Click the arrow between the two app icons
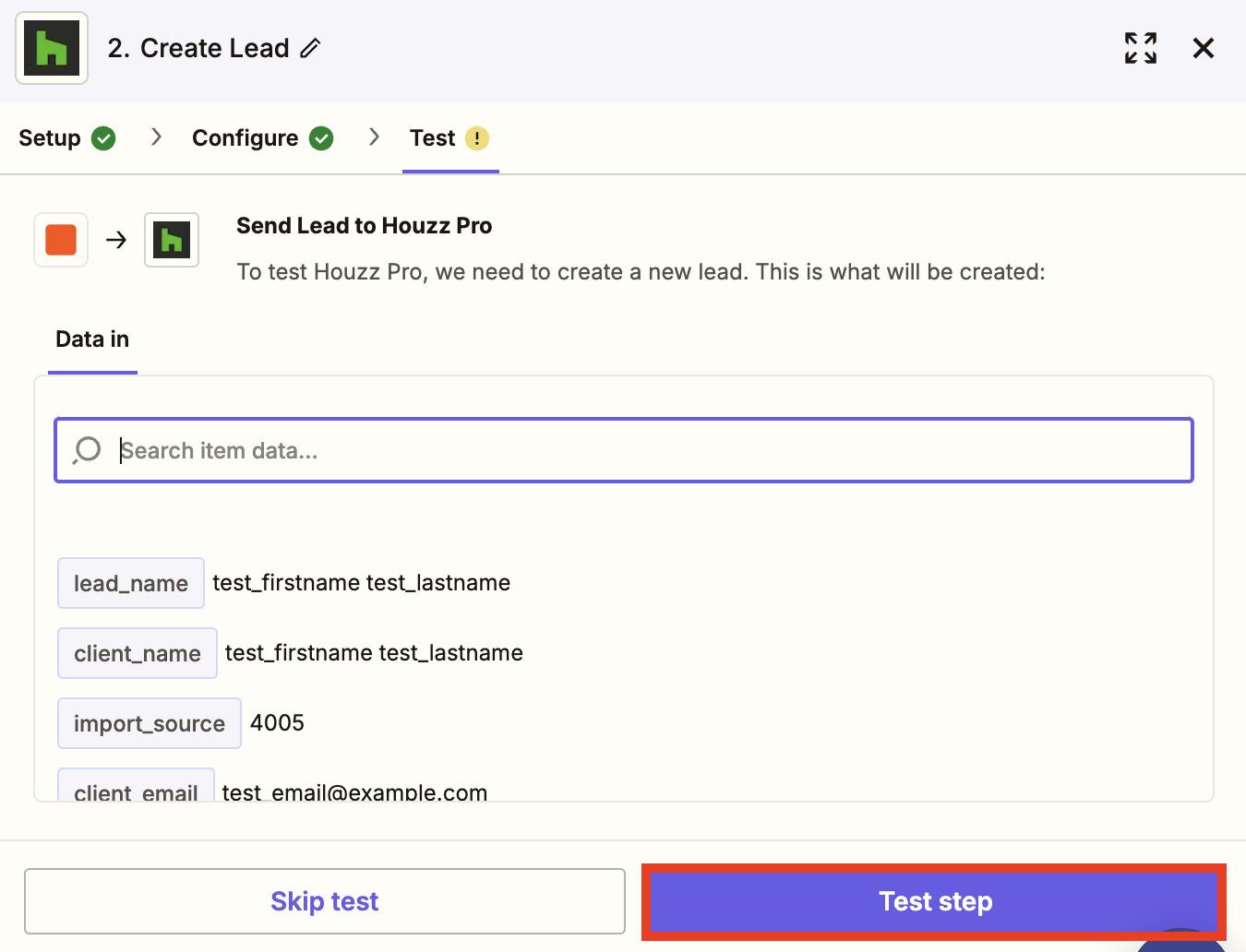Viewport: 1246px width, 952px height. click(115, 239)
